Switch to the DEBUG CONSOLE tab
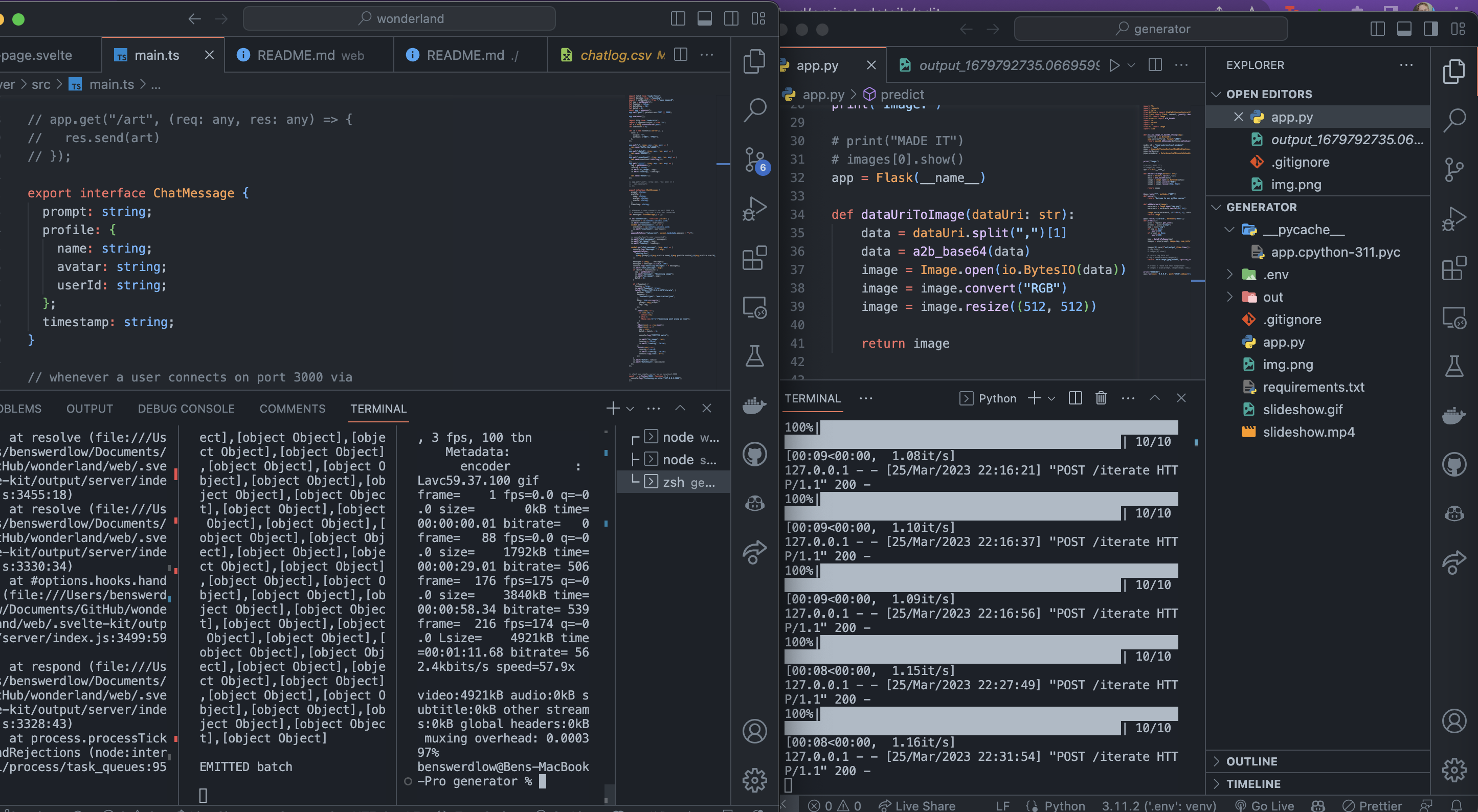 click(186, 409)
